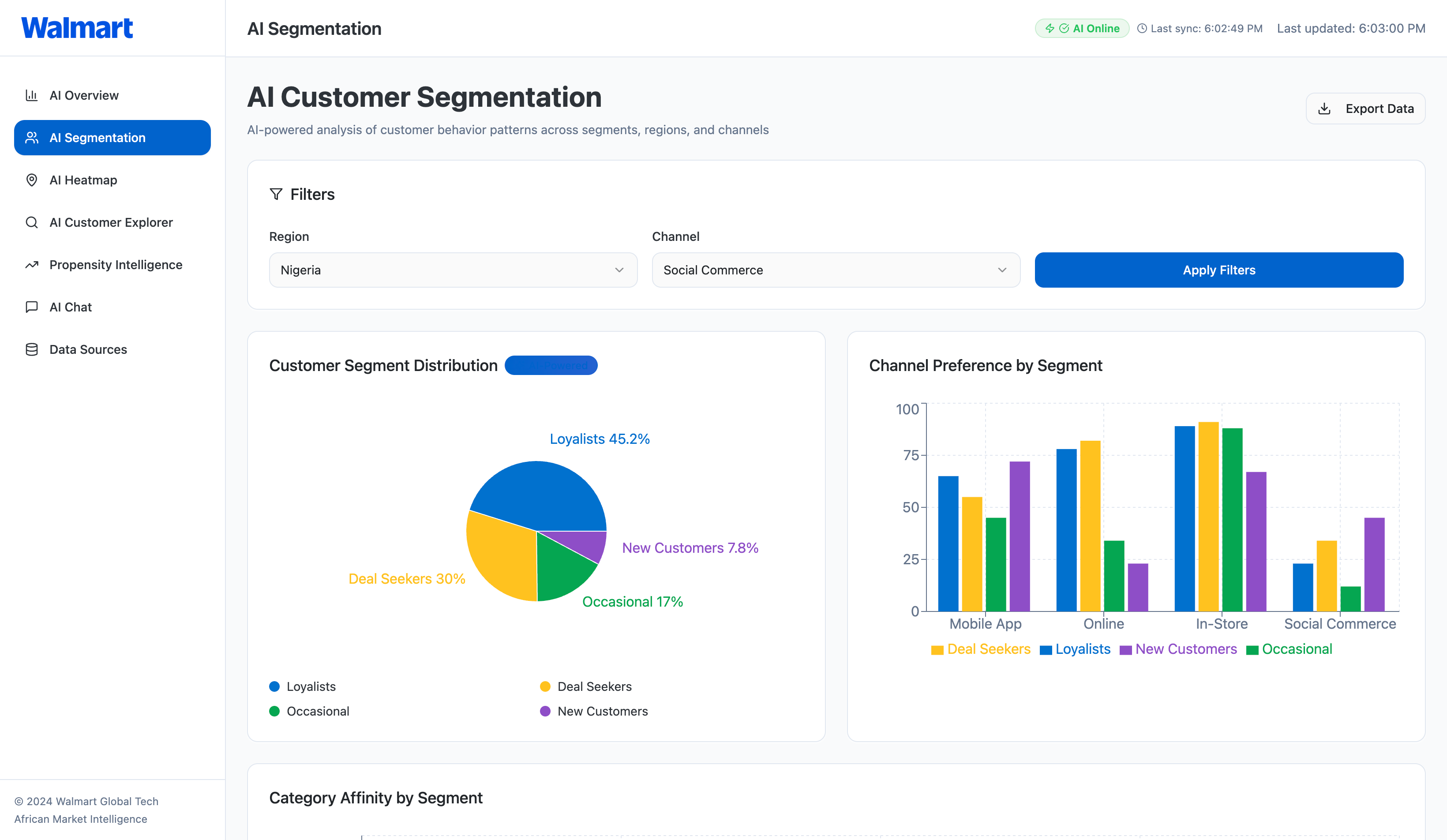Click the clock icon next to Last sync
The width and height of the screenshot is (1447, 840).
coord(1142,28)
